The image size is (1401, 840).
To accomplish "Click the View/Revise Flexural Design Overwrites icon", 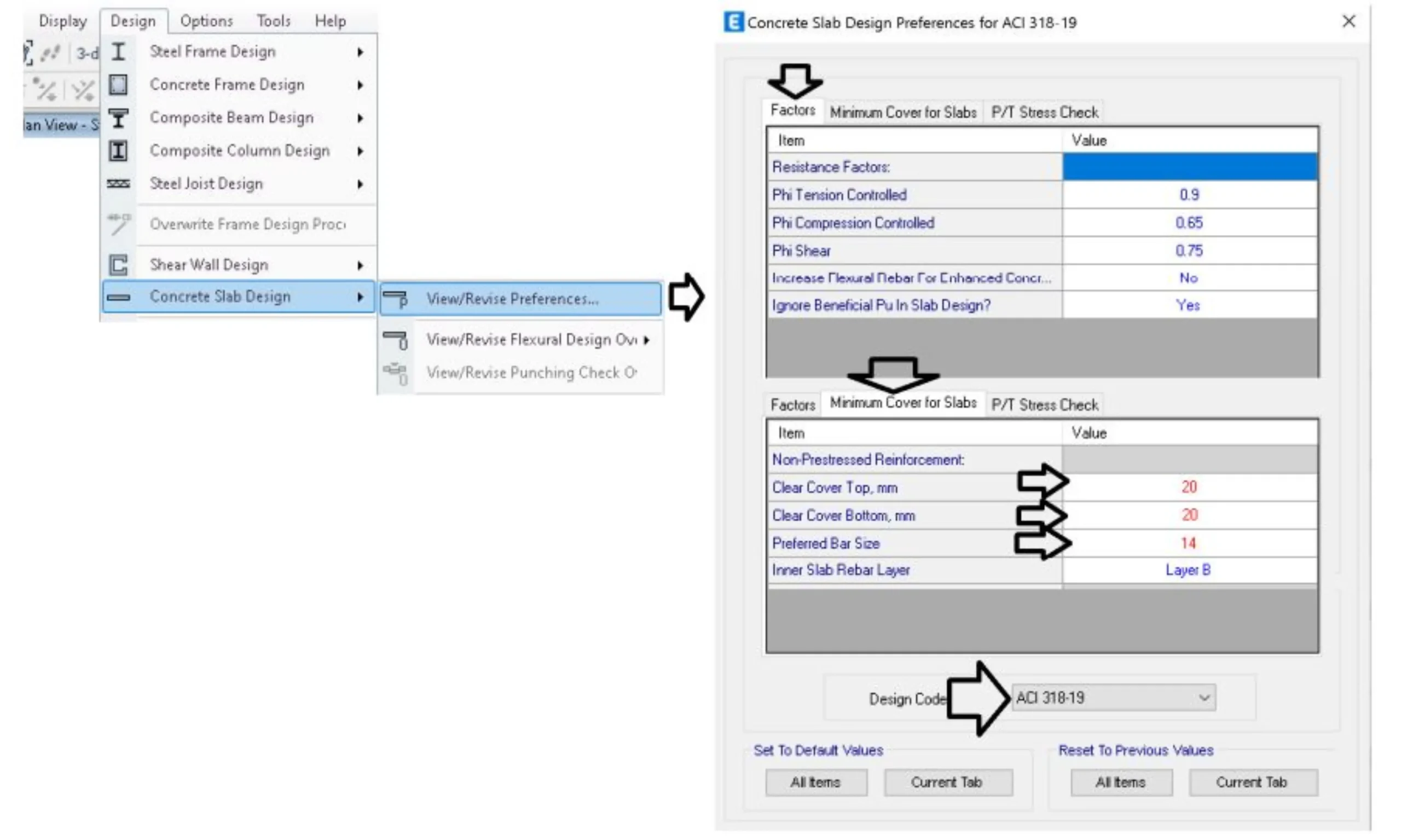I will [395, 340].
